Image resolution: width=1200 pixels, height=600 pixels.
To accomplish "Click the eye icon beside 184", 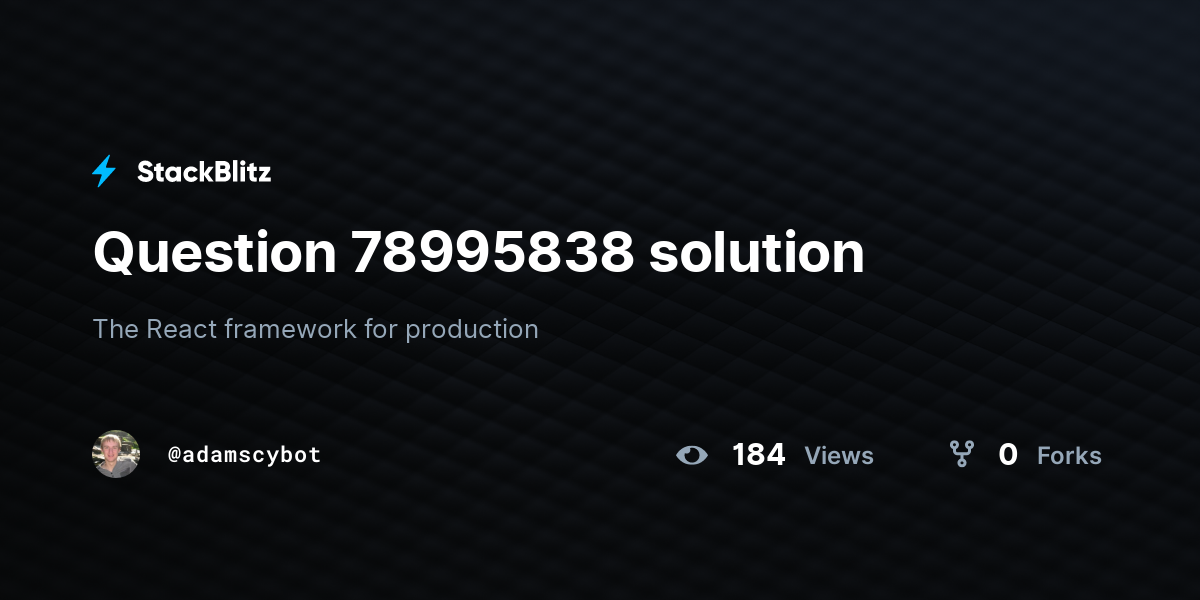I will (691, 455).
